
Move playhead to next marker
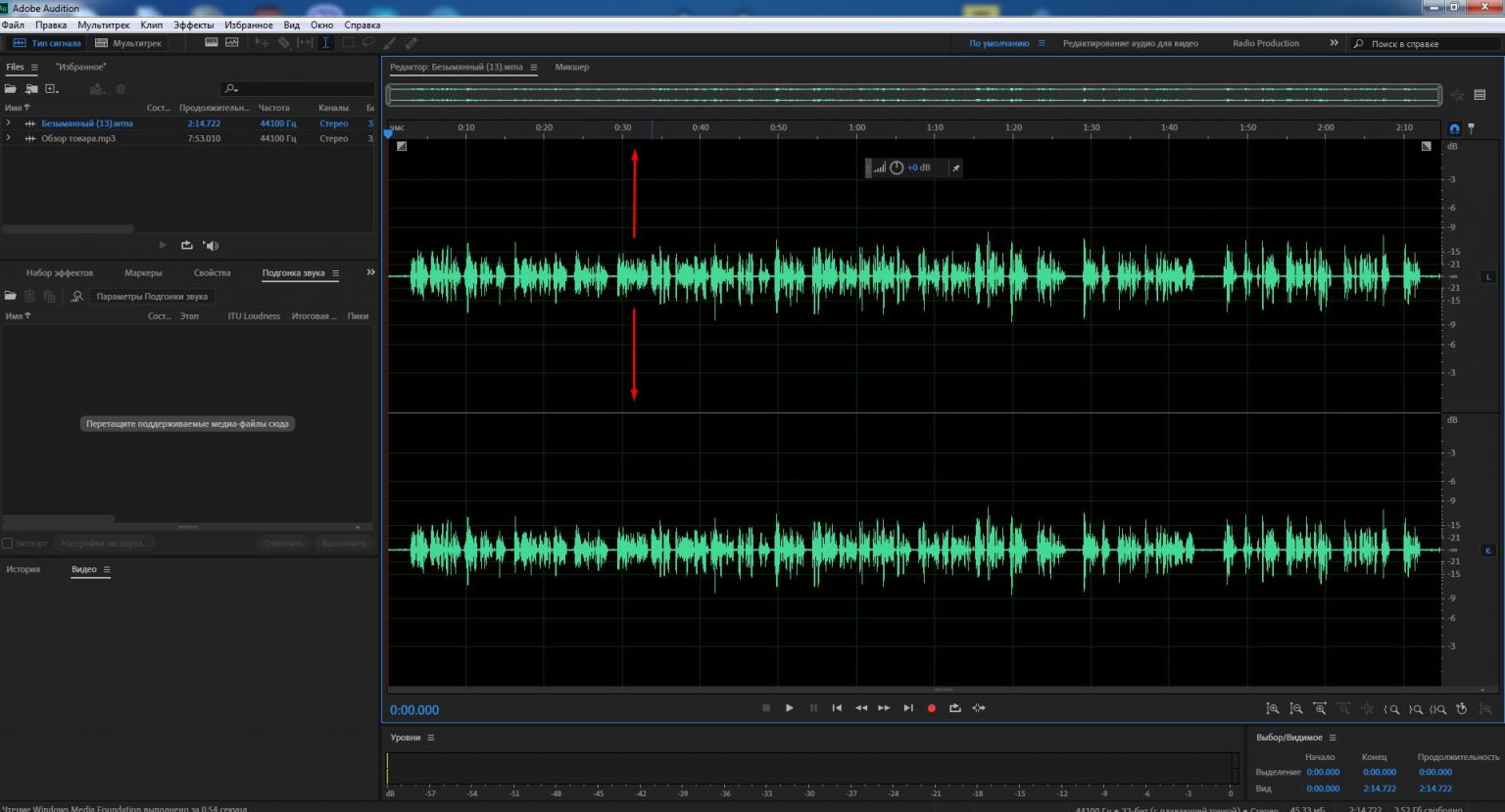tap(908, 708)
